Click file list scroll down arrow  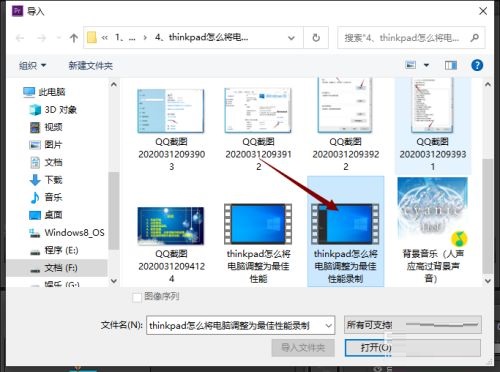[488, 281]
